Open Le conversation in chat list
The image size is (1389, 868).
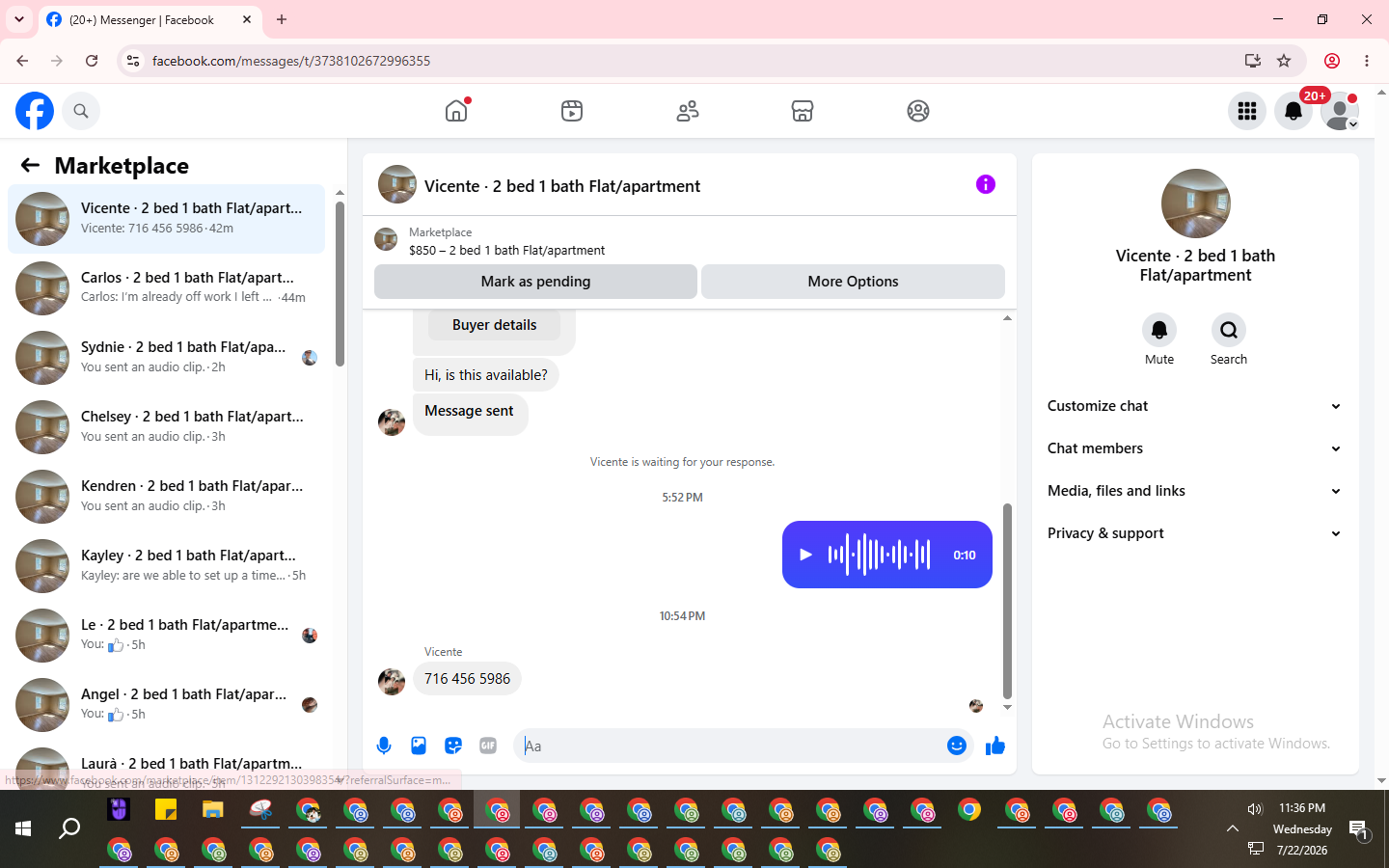click(x=167, y=636)
